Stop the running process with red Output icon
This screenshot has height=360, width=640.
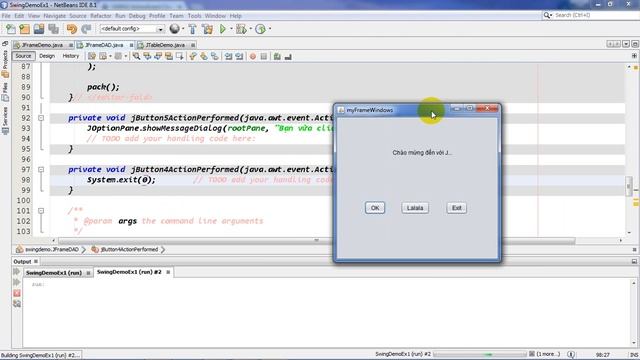pyautogui.click(x=17, y=293)
